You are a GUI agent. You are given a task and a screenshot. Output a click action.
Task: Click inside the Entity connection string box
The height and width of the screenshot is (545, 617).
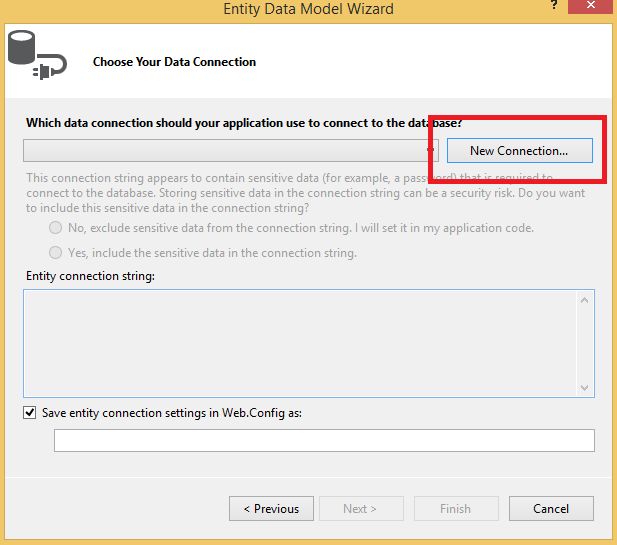[x=300, y=342]
